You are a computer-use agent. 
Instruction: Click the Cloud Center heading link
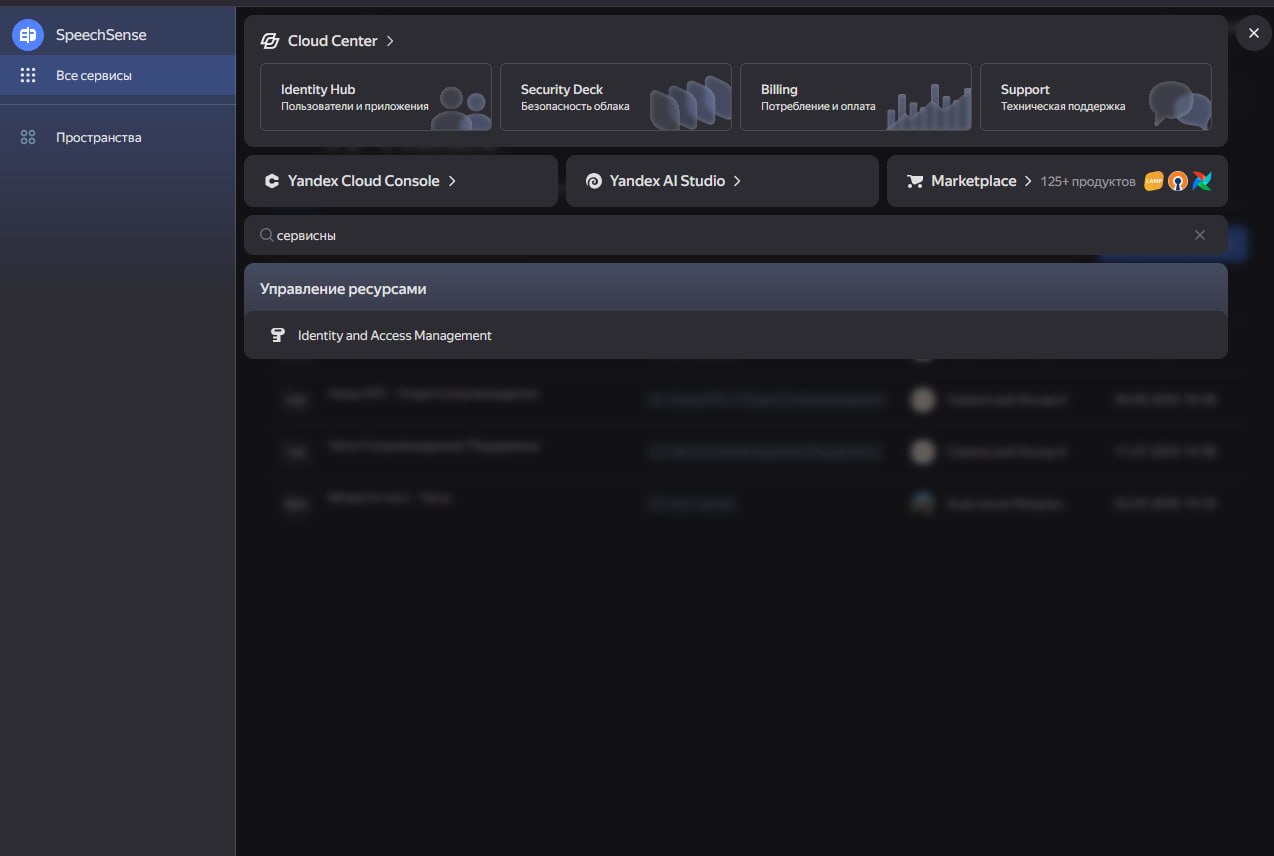coord(333,41)
